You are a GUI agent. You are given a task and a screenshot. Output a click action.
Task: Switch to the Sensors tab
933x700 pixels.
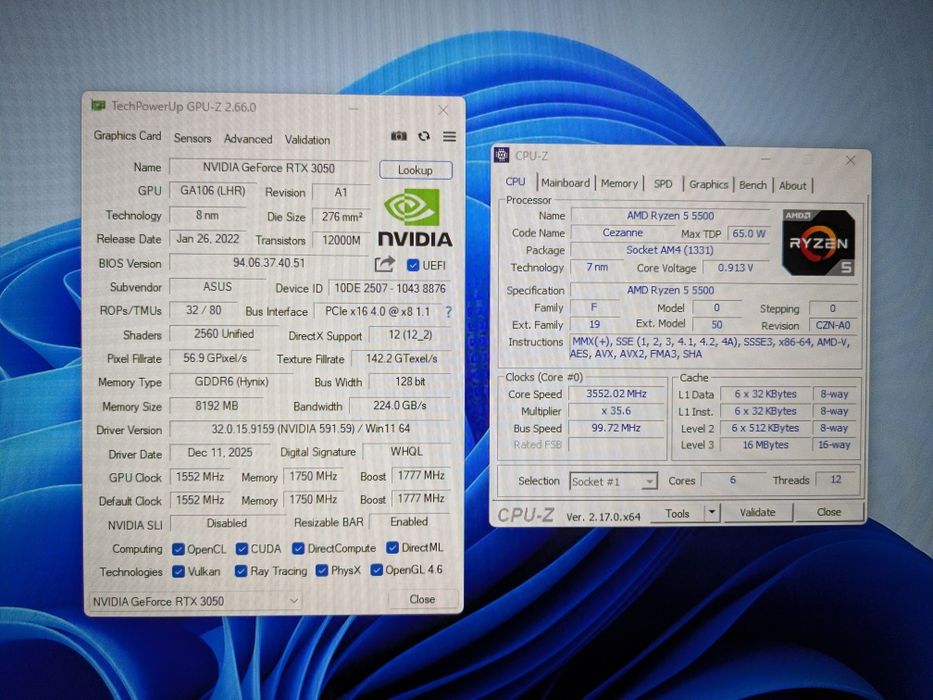point(192,138)
